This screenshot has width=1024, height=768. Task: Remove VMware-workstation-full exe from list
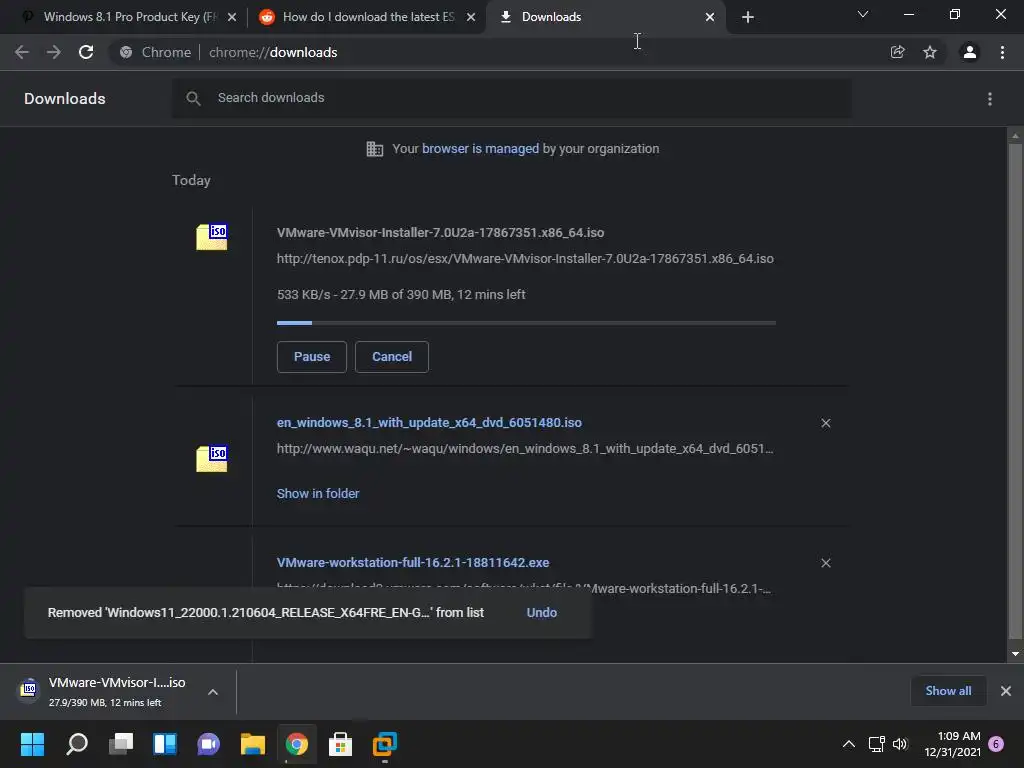825,563
